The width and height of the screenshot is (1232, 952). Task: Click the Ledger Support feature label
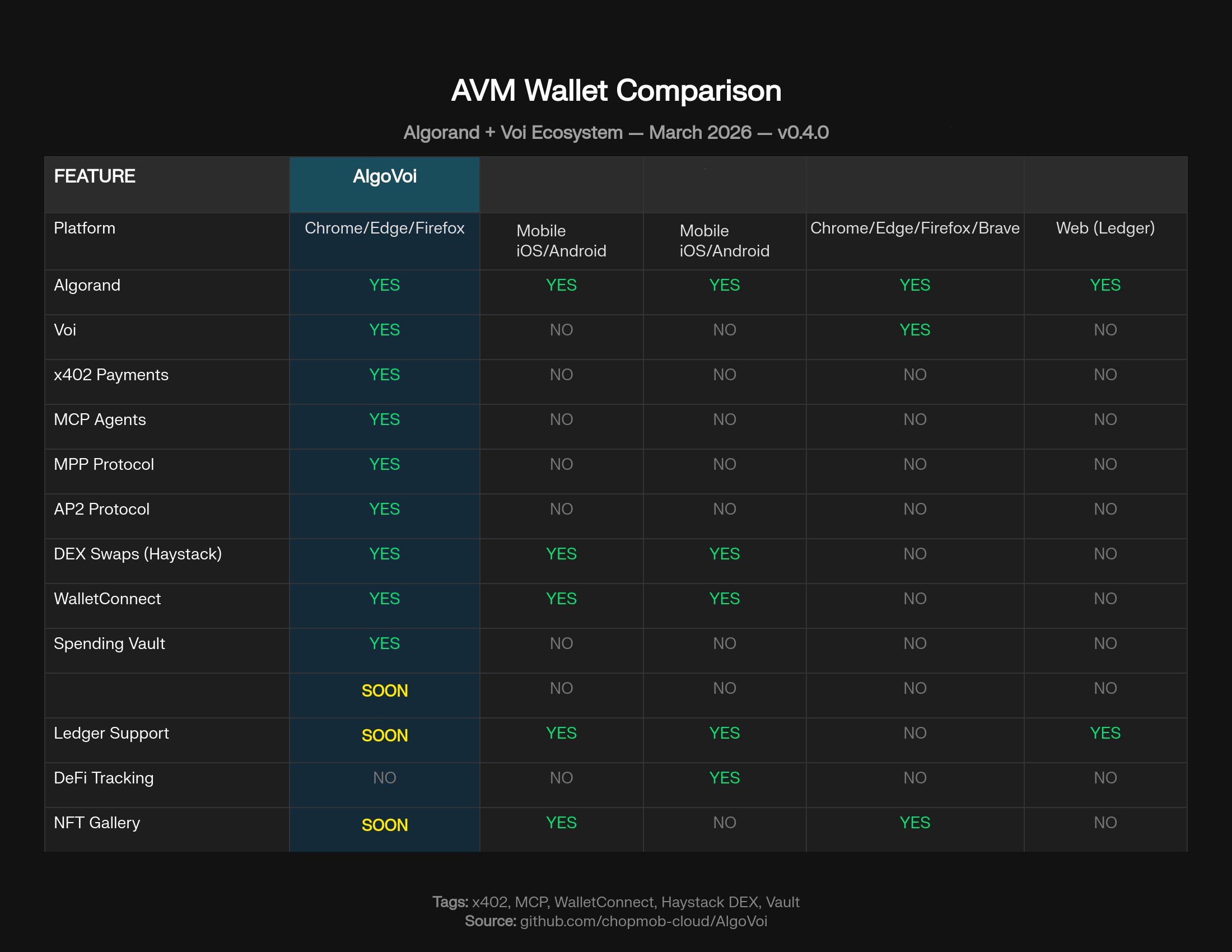click(x=110, y=733)
